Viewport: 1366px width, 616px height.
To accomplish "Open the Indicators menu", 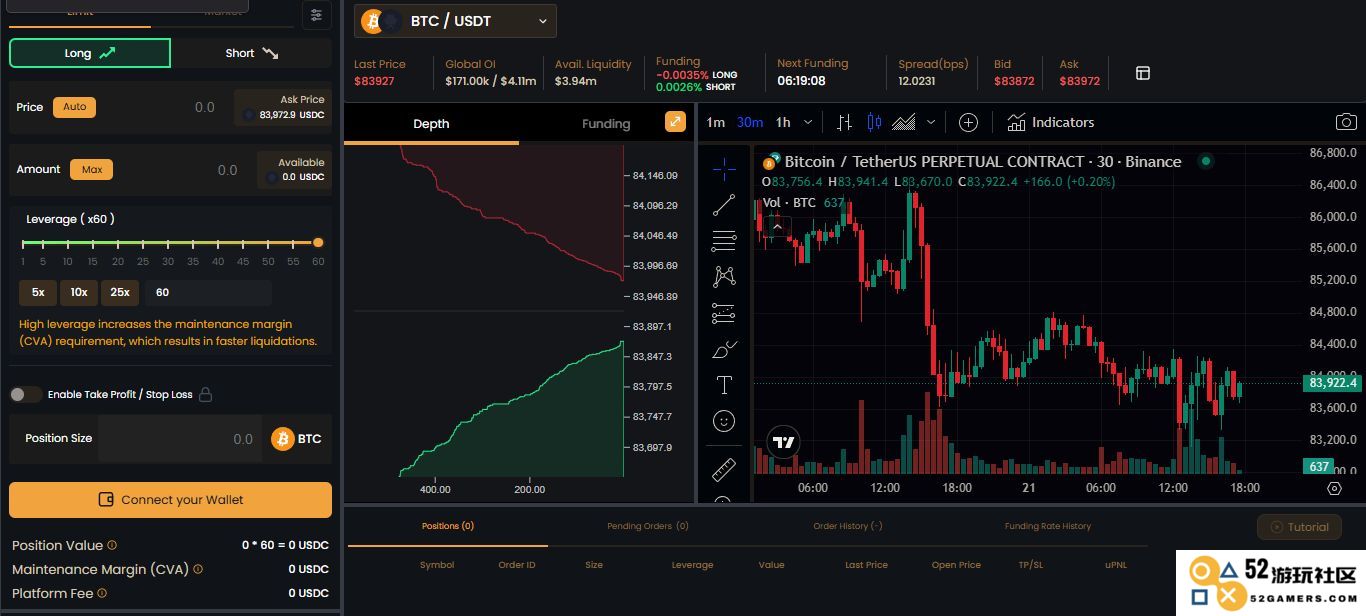I will (1051, 122).
